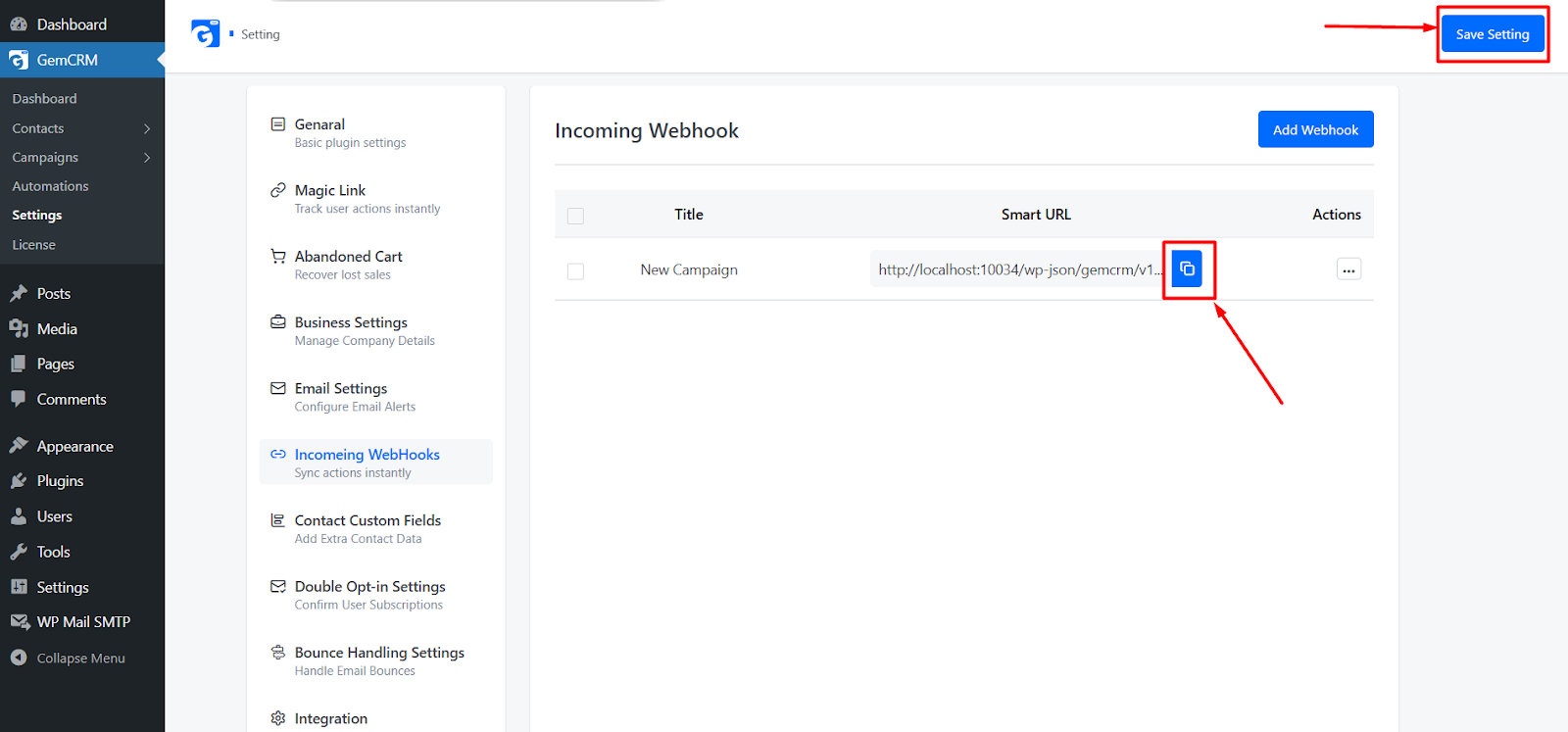
Task: Click the Abandoned Cart icon
Action: click(278, 256)
